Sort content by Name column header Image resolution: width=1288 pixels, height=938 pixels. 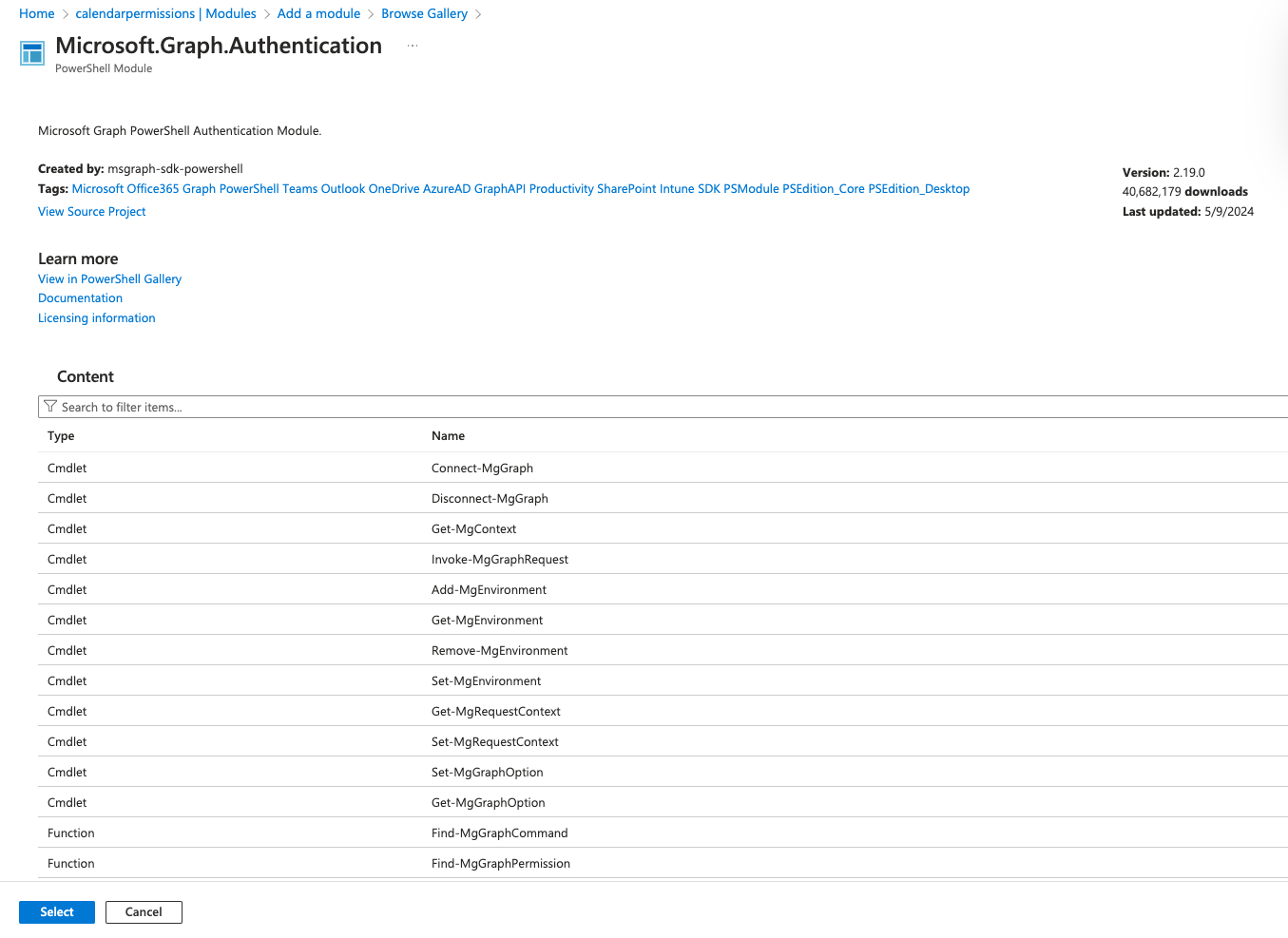coord(448,436)
